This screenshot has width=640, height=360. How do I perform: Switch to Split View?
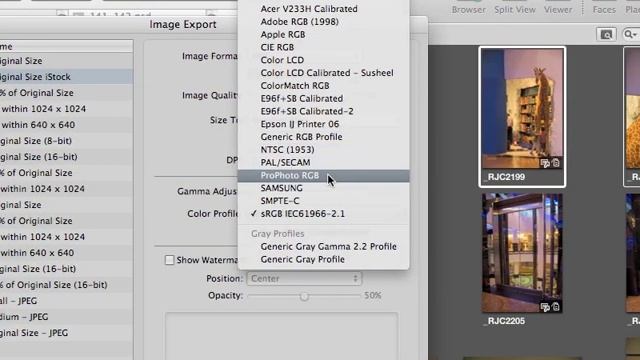515,9
